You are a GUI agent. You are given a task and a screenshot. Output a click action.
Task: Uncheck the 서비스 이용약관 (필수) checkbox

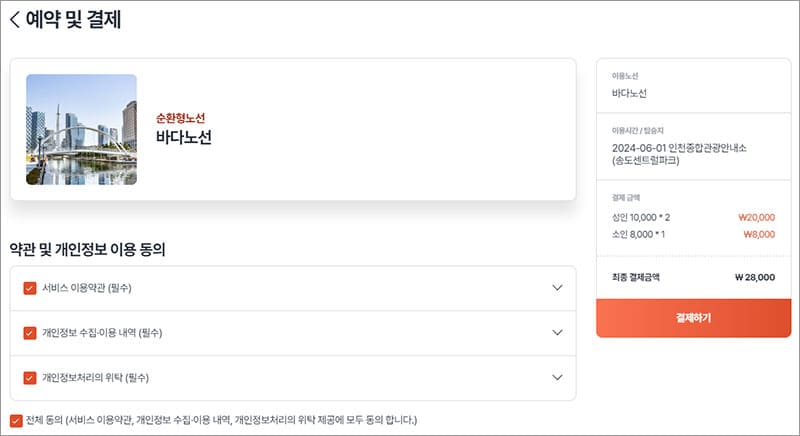29,288
